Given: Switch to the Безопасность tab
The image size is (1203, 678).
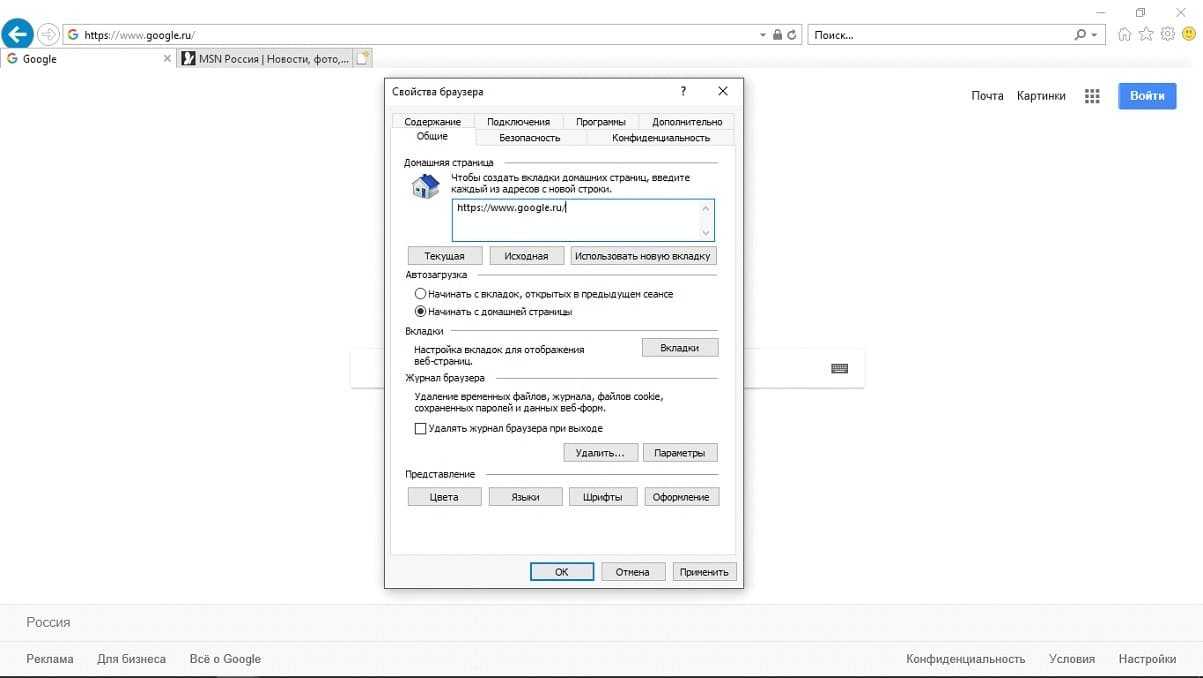Looking at the screenshot, I should 530,138.
